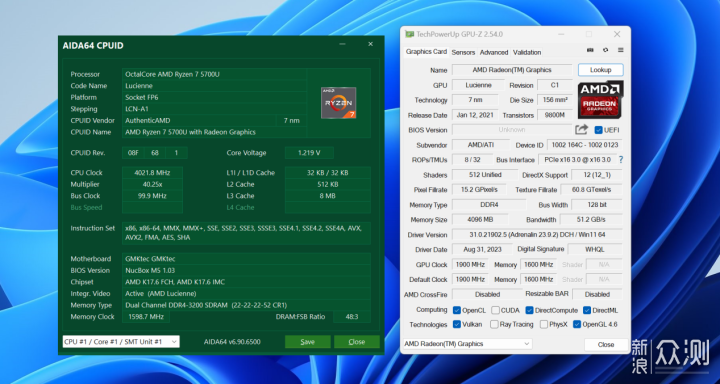The image size is (720, 384).
Task: Enable the Ray Tracing checkbox
Action: pyautogui.click(x=494, y=324)
